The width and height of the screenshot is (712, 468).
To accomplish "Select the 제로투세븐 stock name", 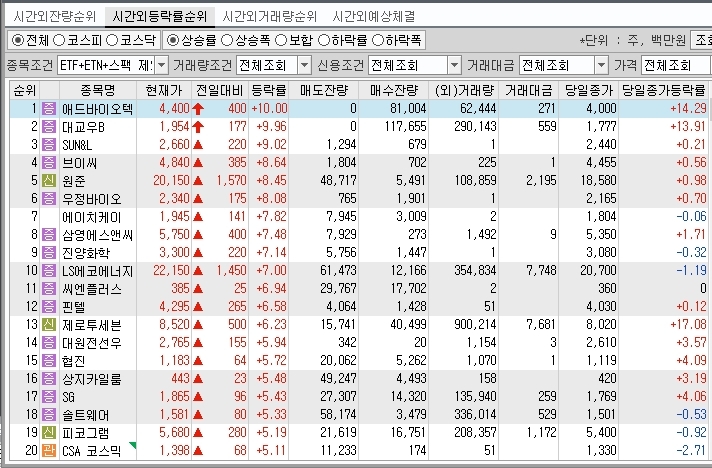I will [x=92, y=325].
